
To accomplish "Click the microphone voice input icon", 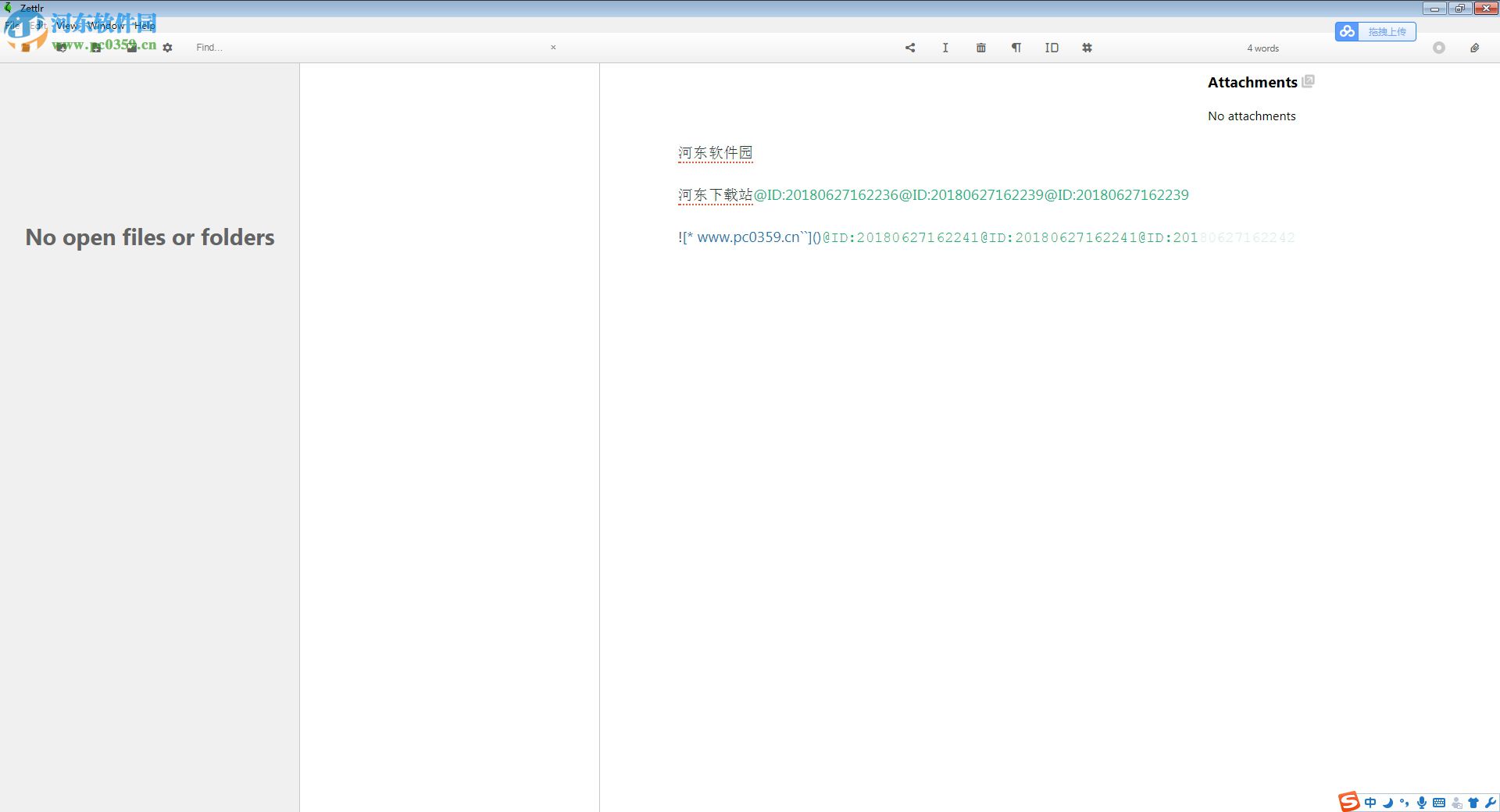I will (x=1422, y=803).
